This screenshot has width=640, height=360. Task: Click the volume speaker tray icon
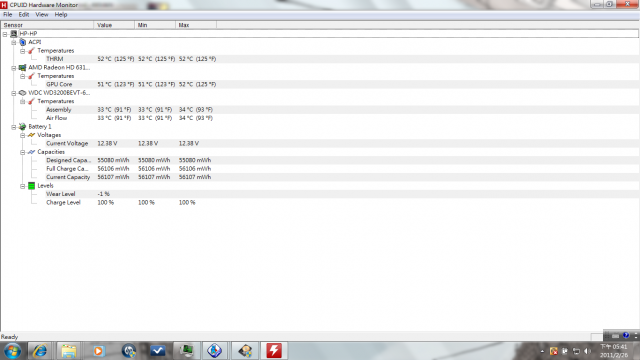tap(587, 351)
